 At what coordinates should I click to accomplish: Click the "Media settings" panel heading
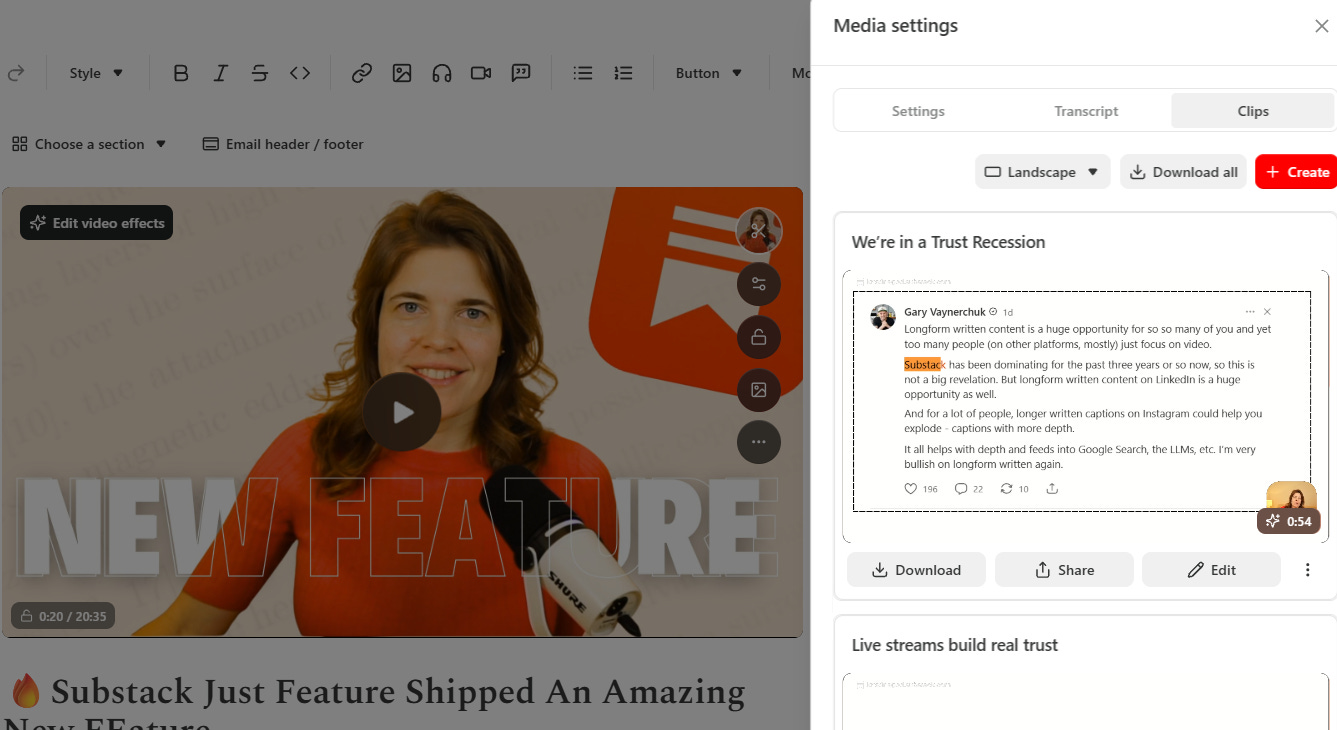click(x=895, y=26)
